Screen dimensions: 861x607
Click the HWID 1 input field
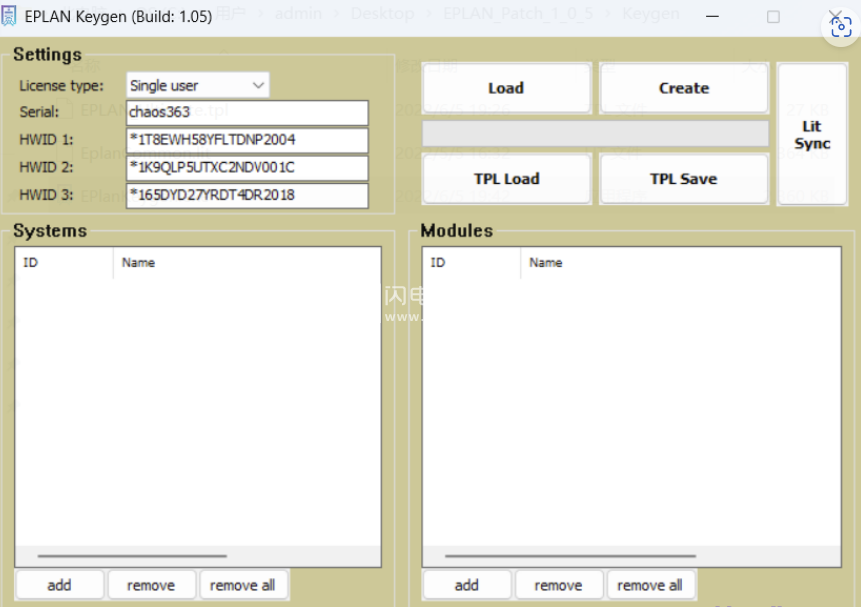(x=247, y=140)
